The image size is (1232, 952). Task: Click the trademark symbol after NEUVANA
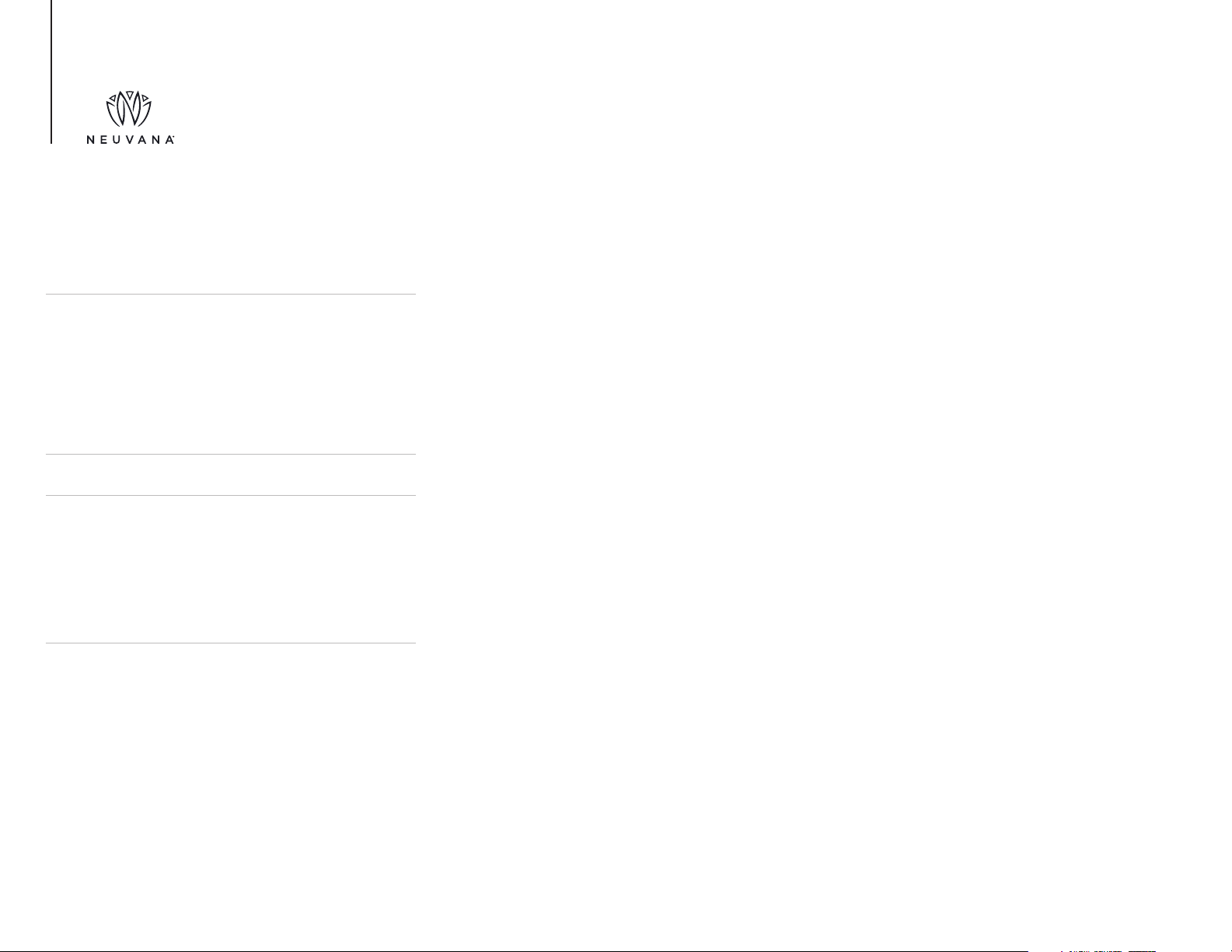click(x=172, y=138)
